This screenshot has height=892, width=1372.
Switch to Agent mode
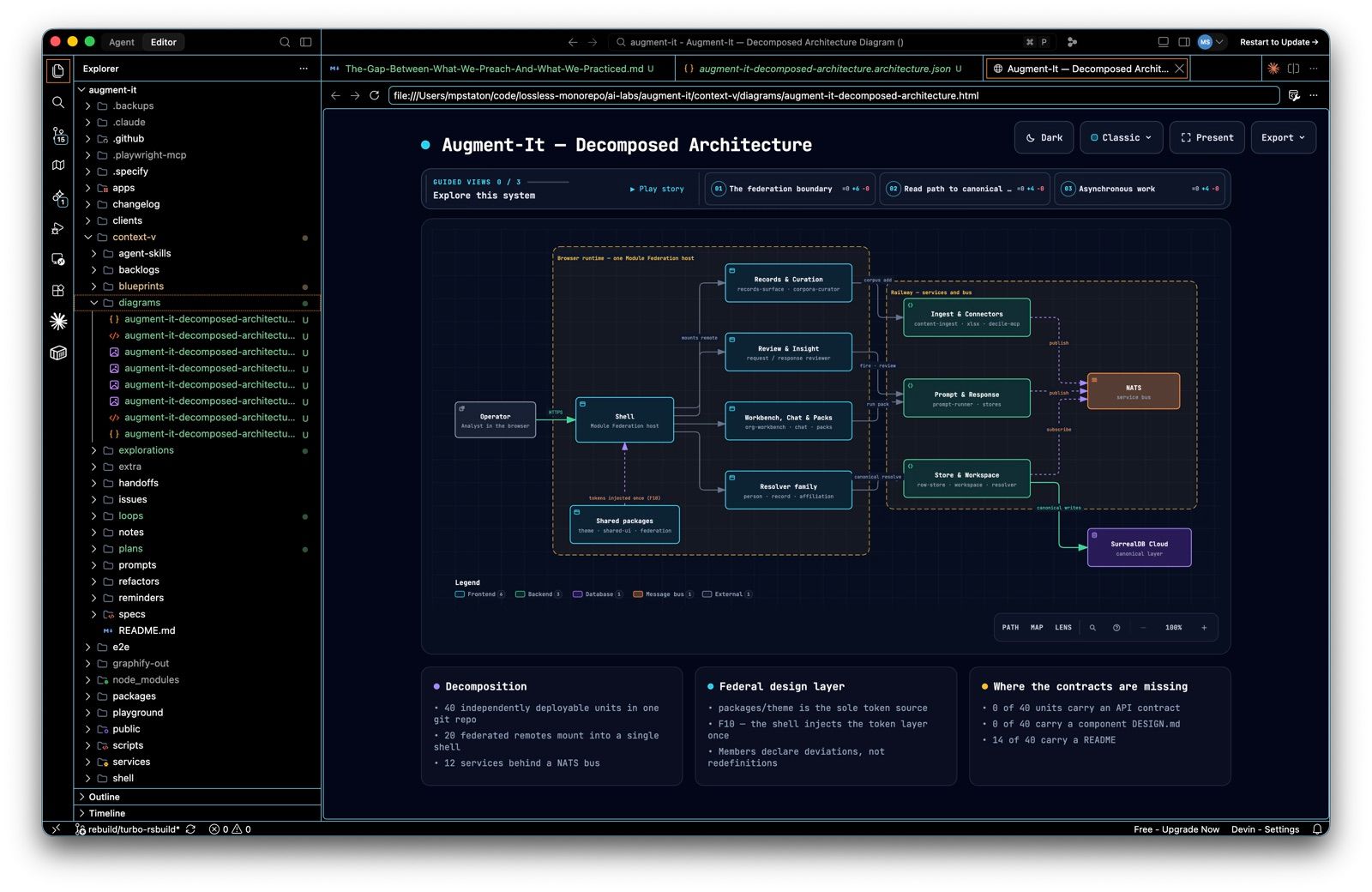pos(121,42)
